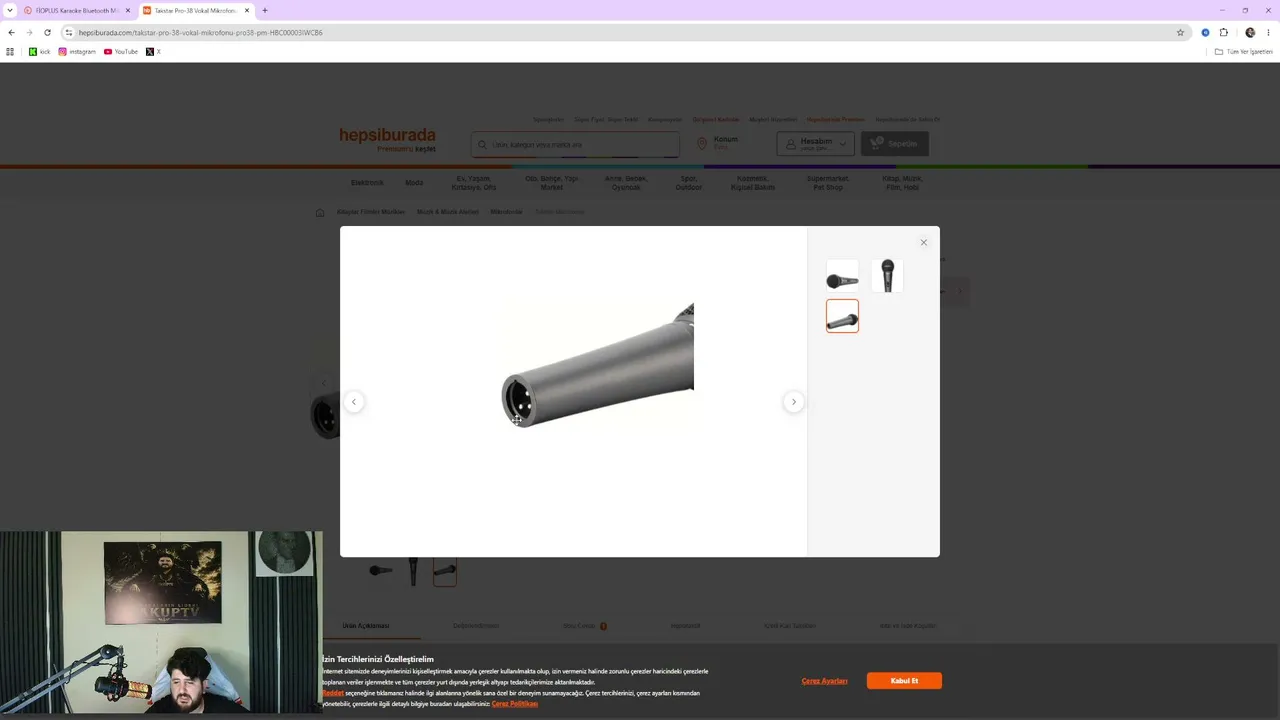Viewport: 1280px width, 720px height.
Task: Select third page thumbnail below the popup
Action: [445, 570]
